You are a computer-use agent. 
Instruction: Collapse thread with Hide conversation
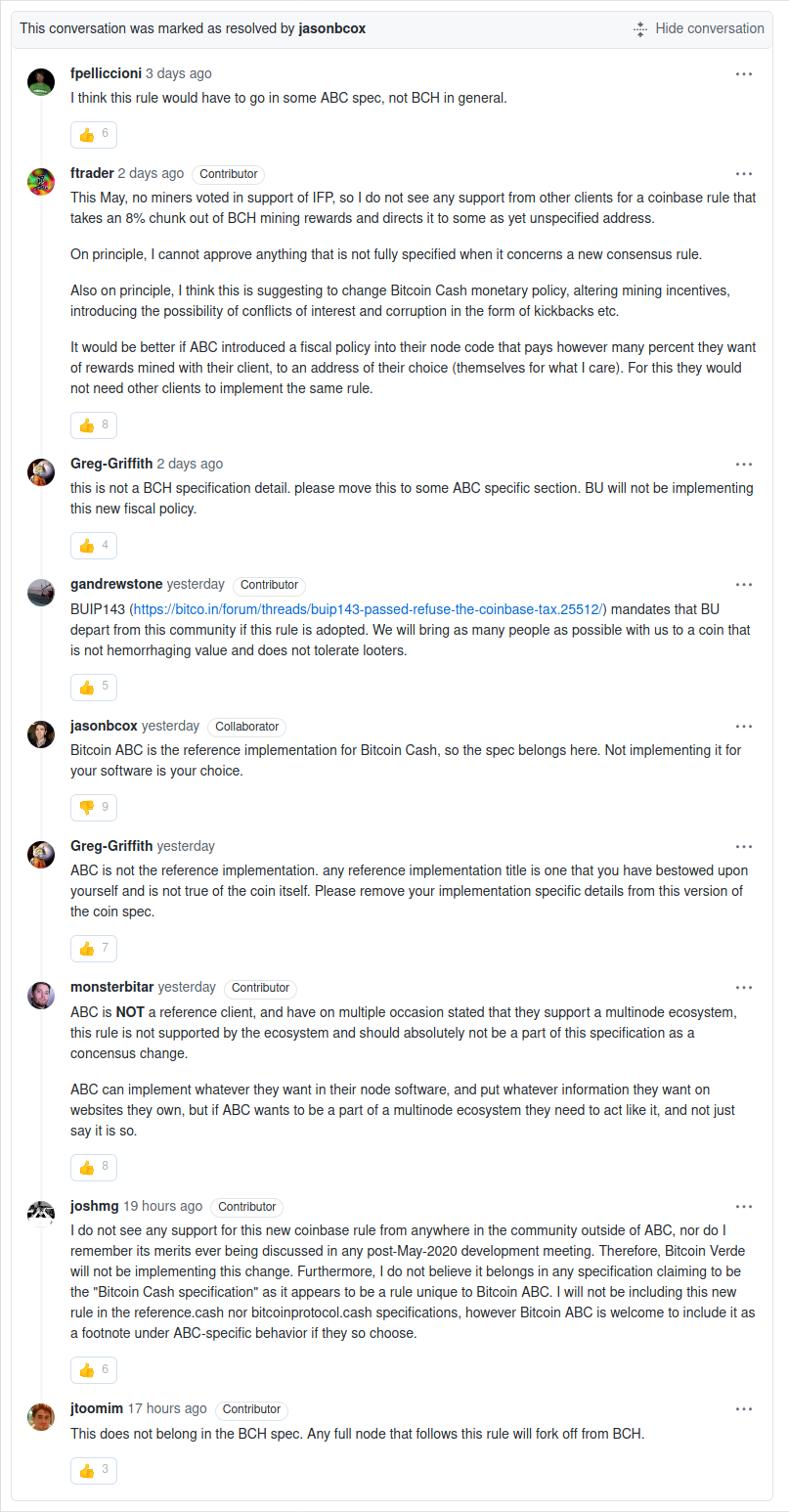click(698, 28)
